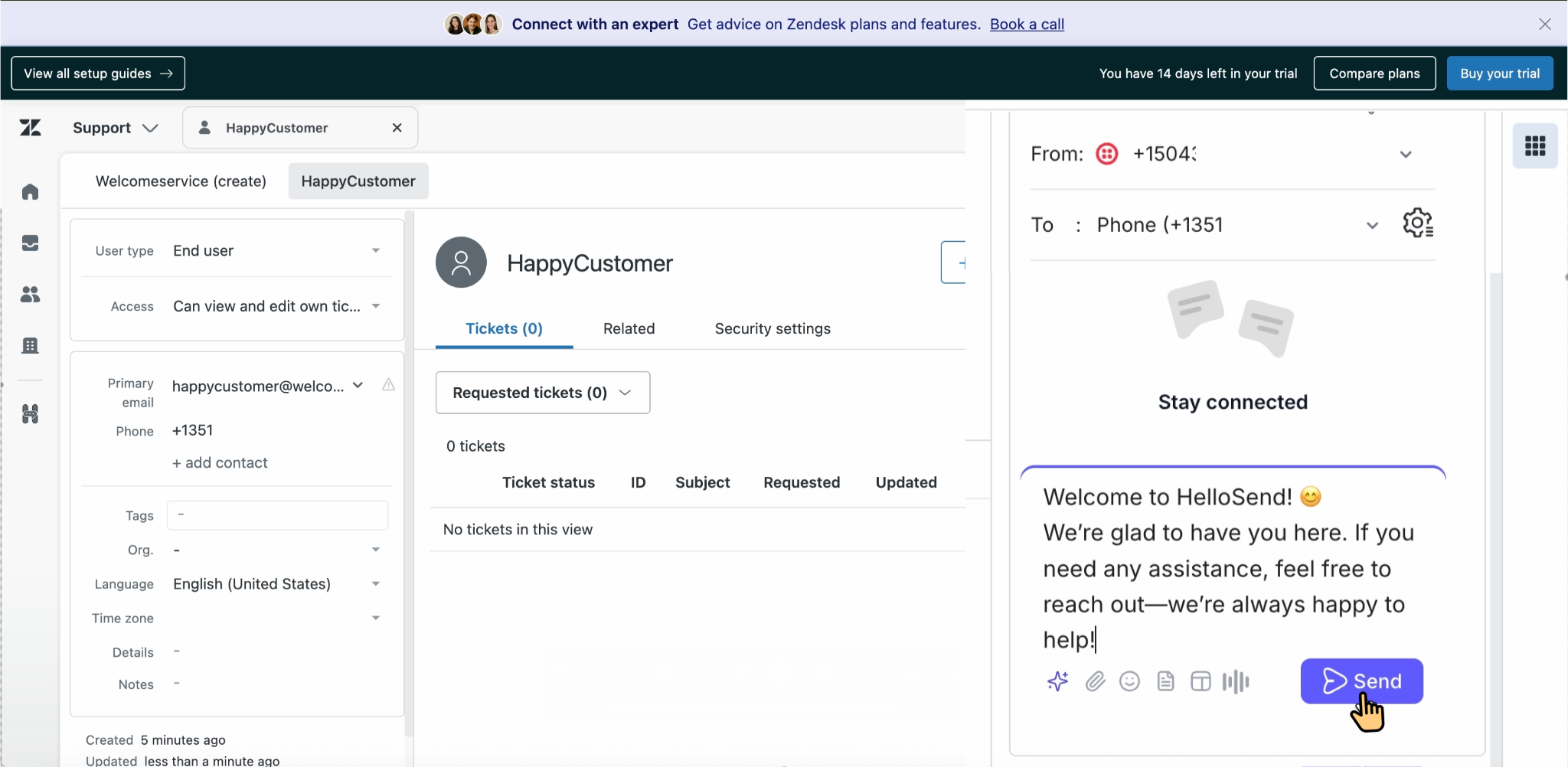Expand the From number dropdown
The image size is (1568, 767).
pyautogui.click(x=1406, y=155)
